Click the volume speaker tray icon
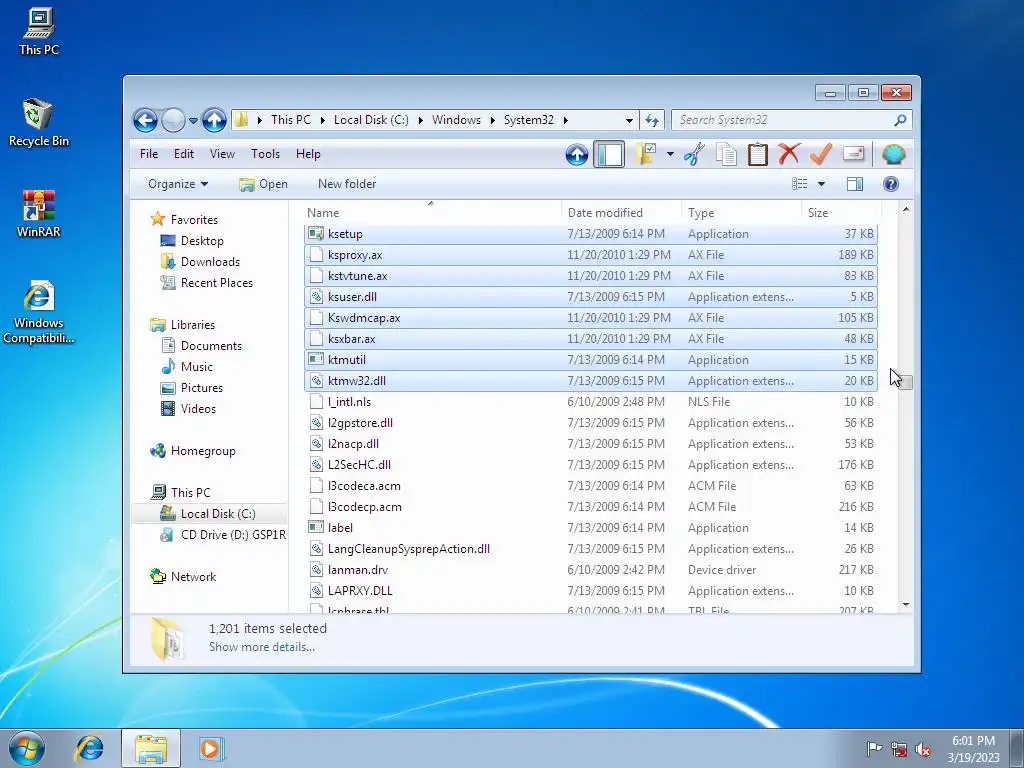1024x768 pixels. tap(923, 750)
